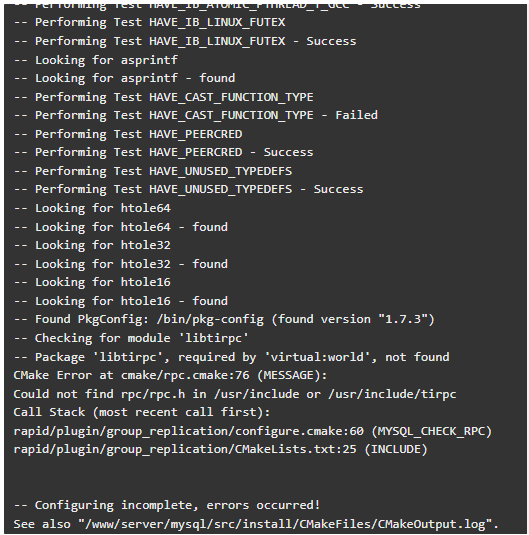The height and width of the screenshot is (535, 529).
Task: Click the 'HAVE_UNUSED_TYPEDEFS - Success' line
Action: pyautogui.click(x=188, y=189)
